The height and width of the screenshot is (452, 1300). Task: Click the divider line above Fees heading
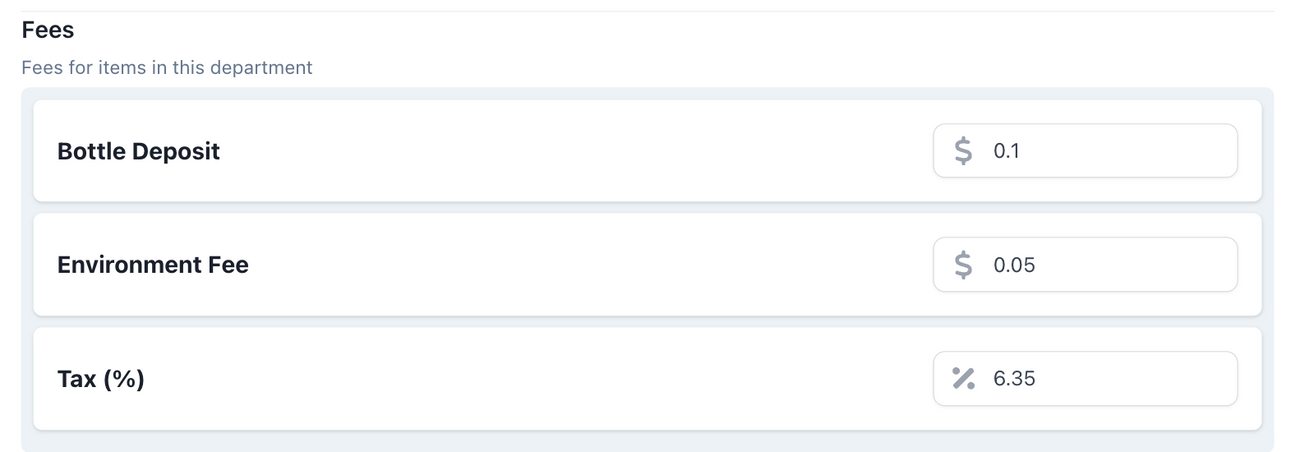tap(647, 11)
